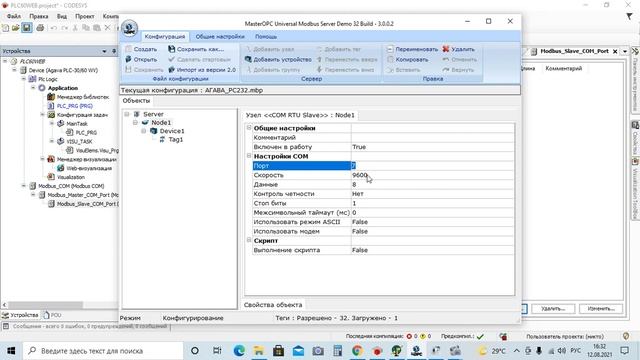Open the Правка menu in CODESYS
The width and height of the screenshot is (640, 360).
click(x=39, y=16)
